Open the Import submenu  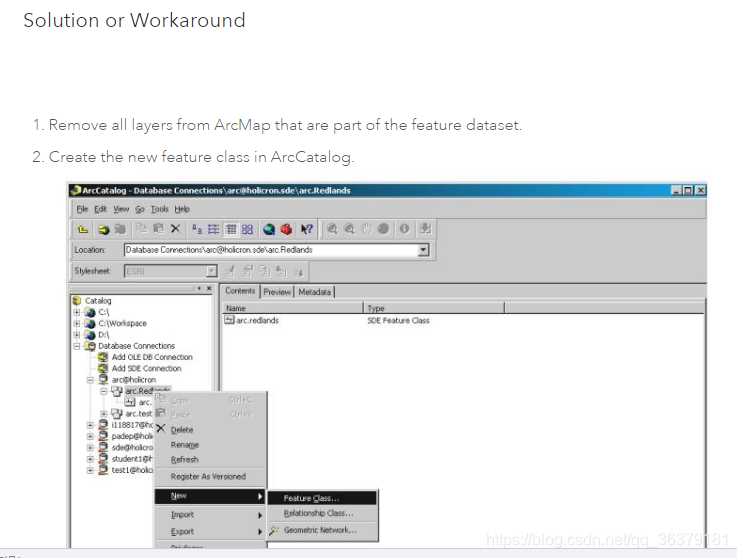(211, 515)
